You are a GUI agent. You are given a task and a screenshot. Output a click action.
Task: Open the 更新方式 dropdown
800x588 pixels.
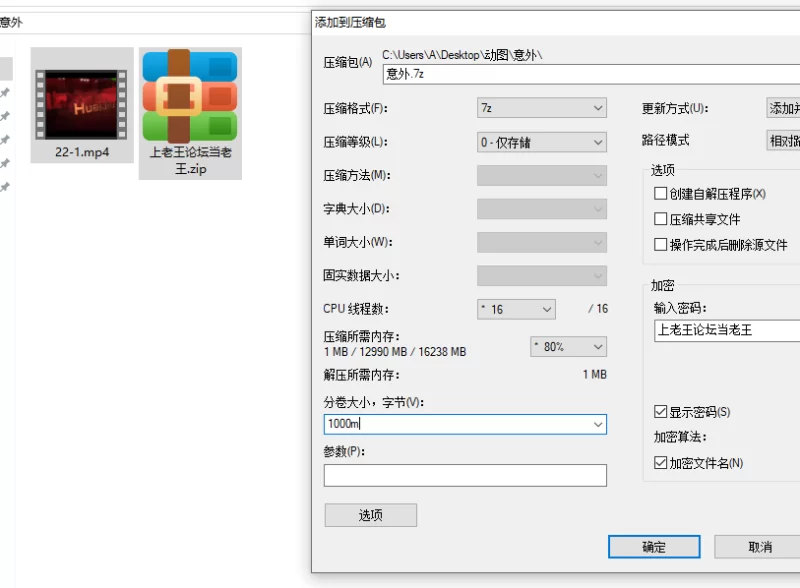tap(783, 108)
